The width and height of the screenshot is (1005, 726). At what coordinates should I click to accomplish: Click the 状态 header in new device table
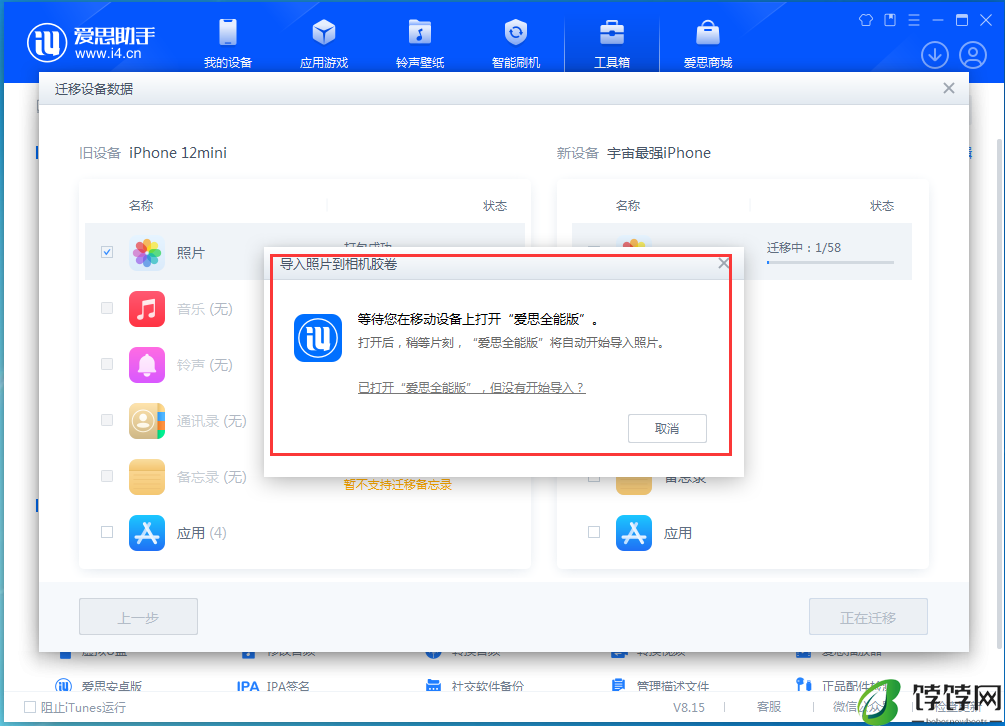pos(882,206)
